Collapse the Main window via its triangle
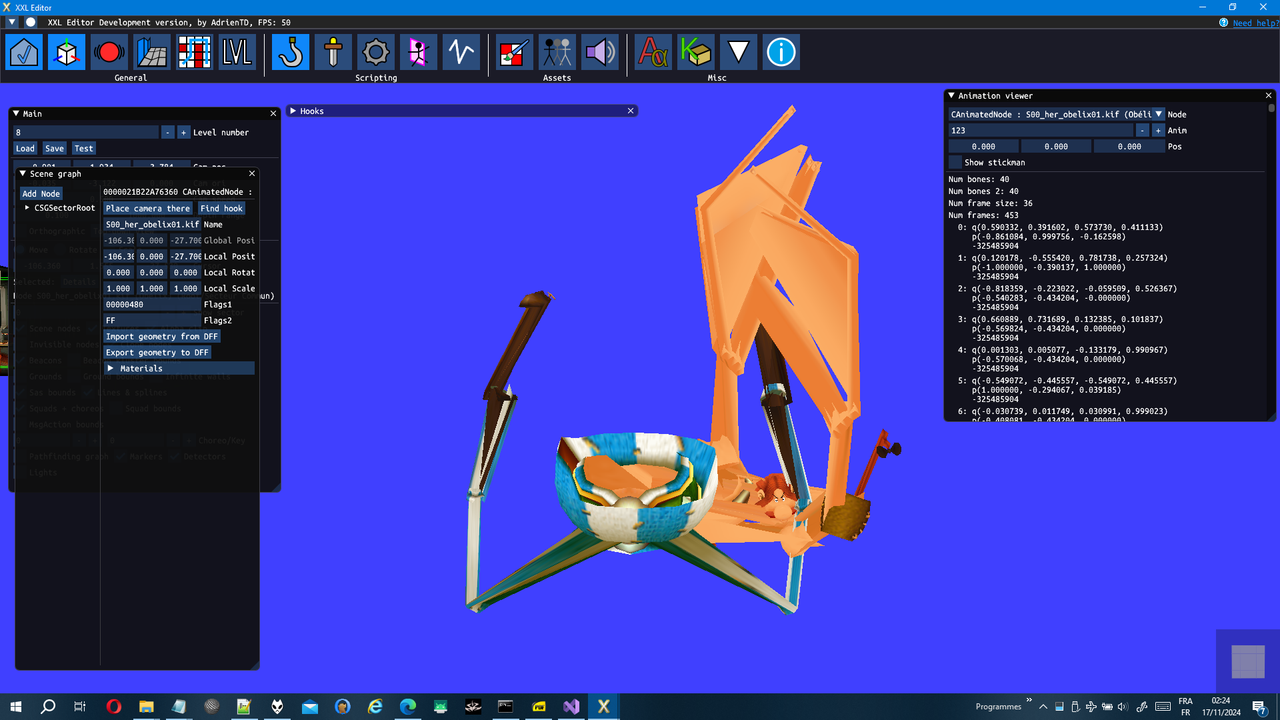 tap(16, 114)
